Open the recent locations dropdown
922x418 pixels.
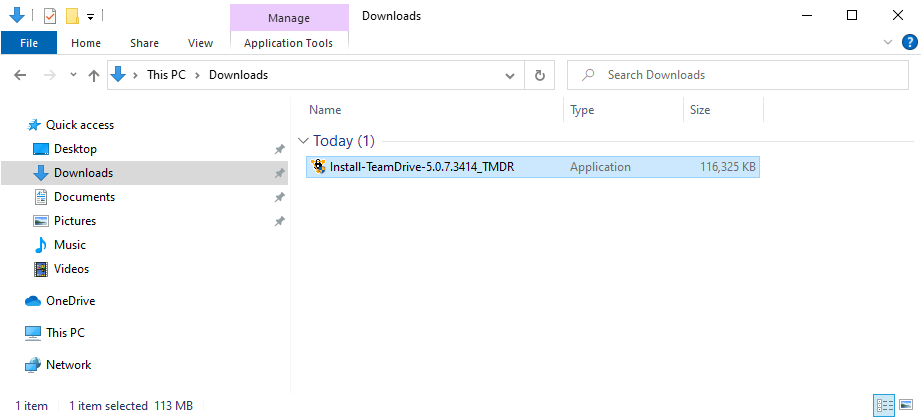tap(73, 75)
